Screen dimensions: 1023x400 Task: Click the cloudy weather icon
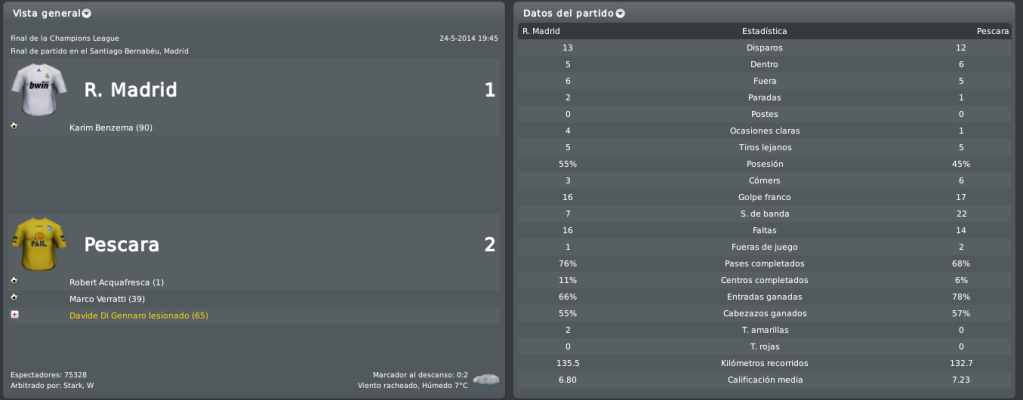click(486, 379)
